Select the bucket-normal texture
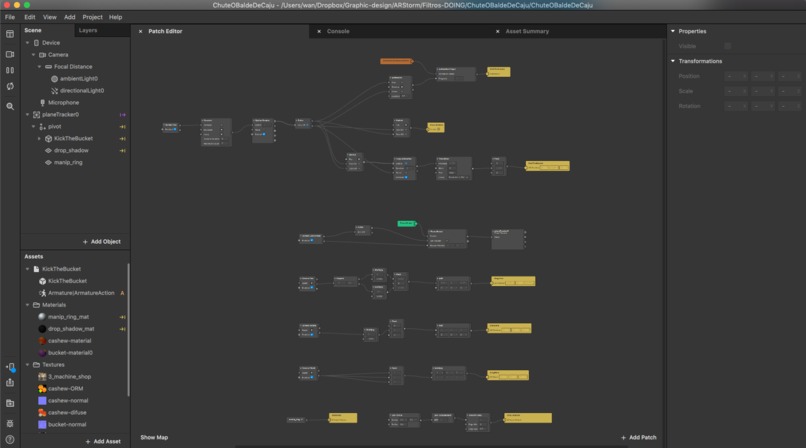Image resolution: width=806 pixels, height=448 pixels. pos(67,424)
